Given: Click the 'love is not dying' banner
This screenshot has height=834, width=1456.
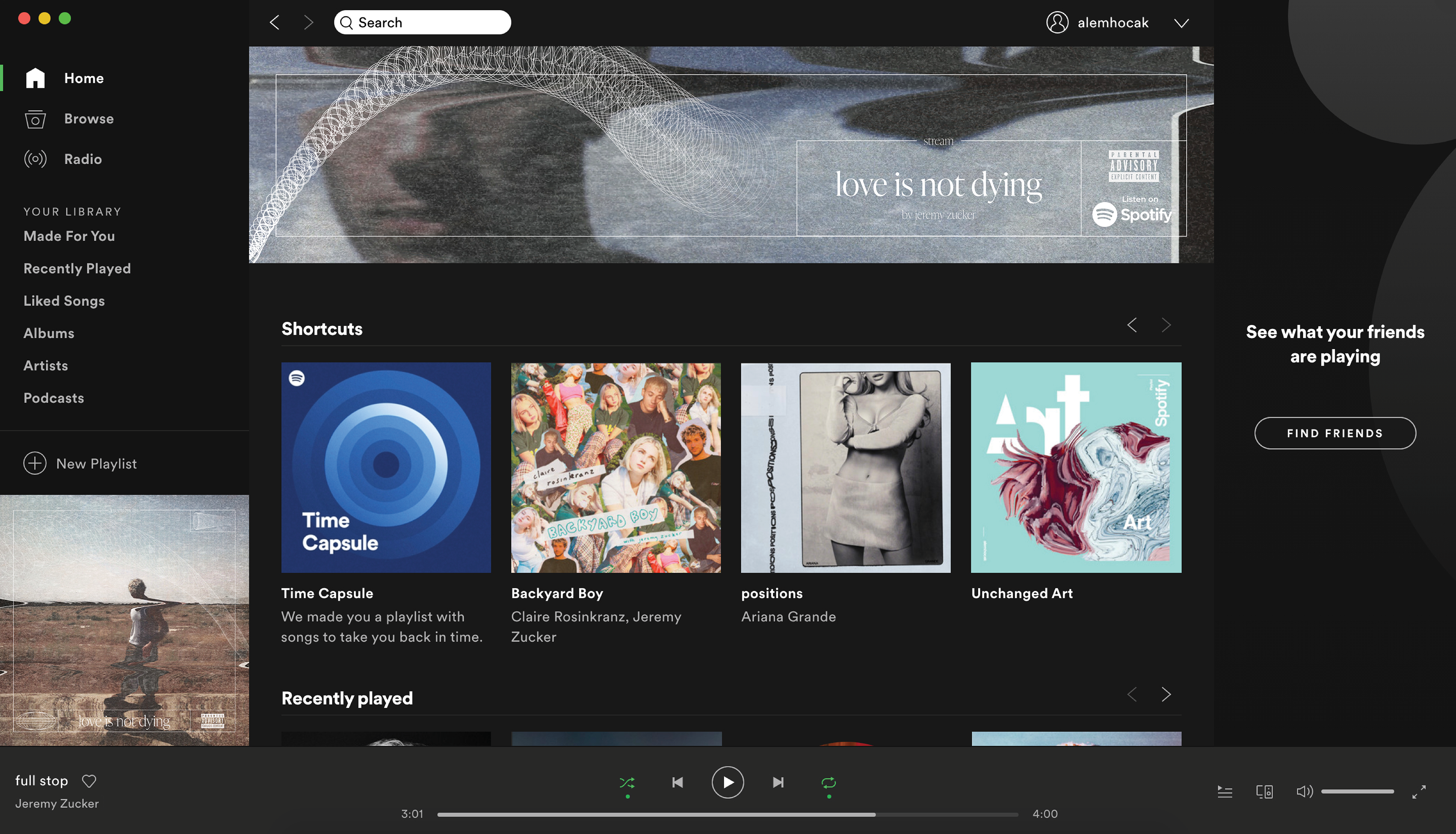Looking at the screenshot, I should (731, 155).
